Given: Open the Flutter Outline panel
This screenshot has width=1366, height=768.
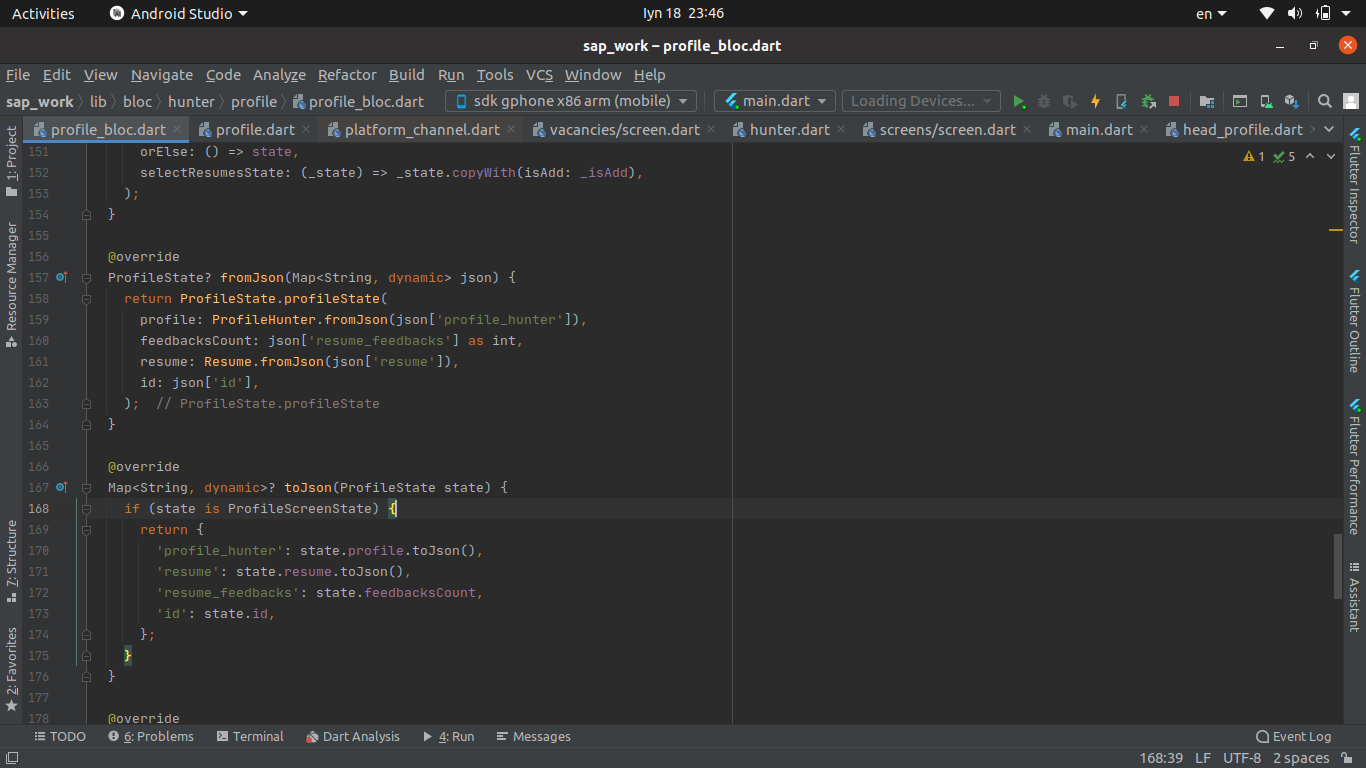Looking at the screenshot, I should click(1357, 333).
